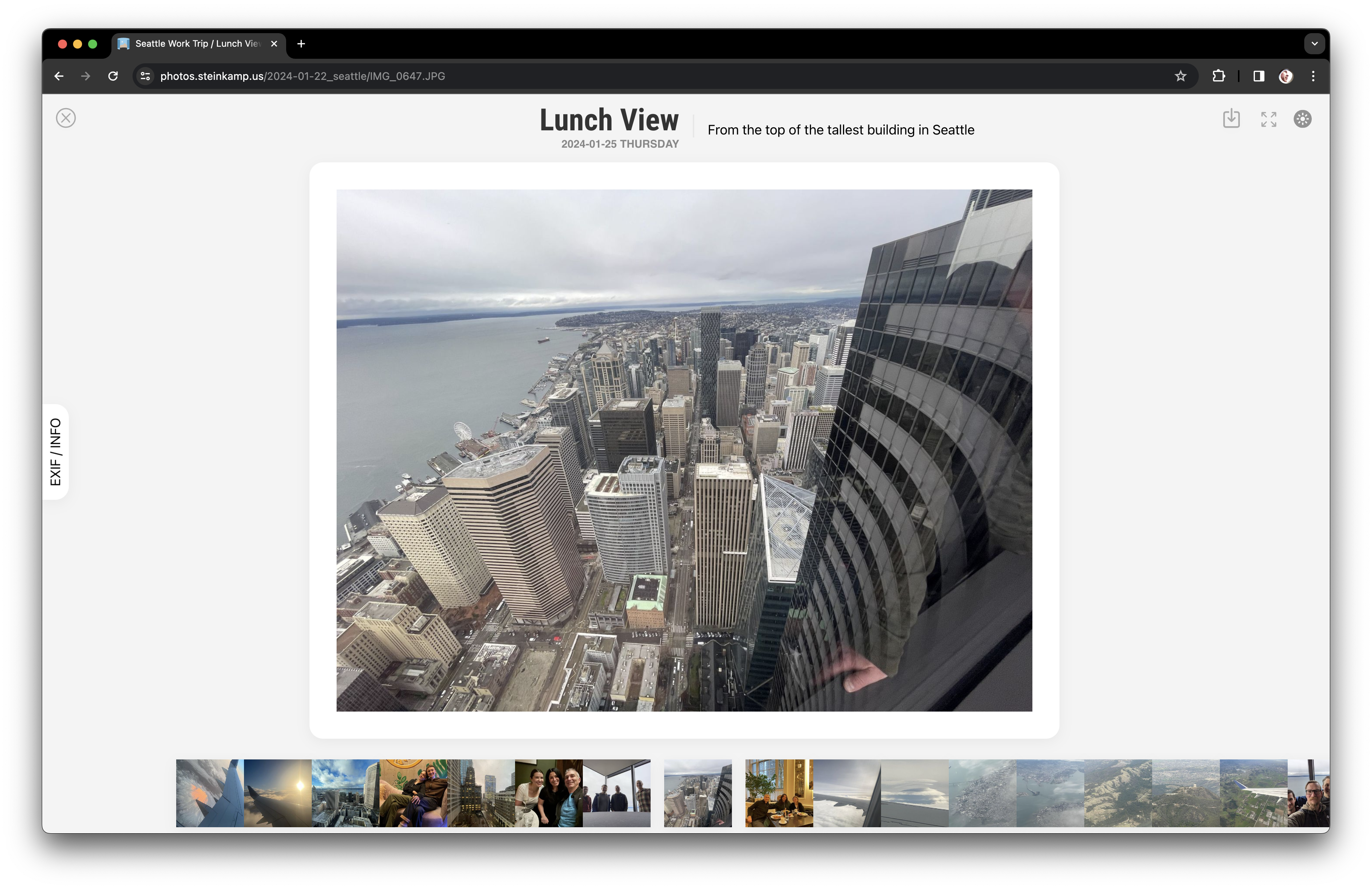Open the men standing by window thumbnail
This screenshot has width=1372, height=889.
(x=616, y=793)
